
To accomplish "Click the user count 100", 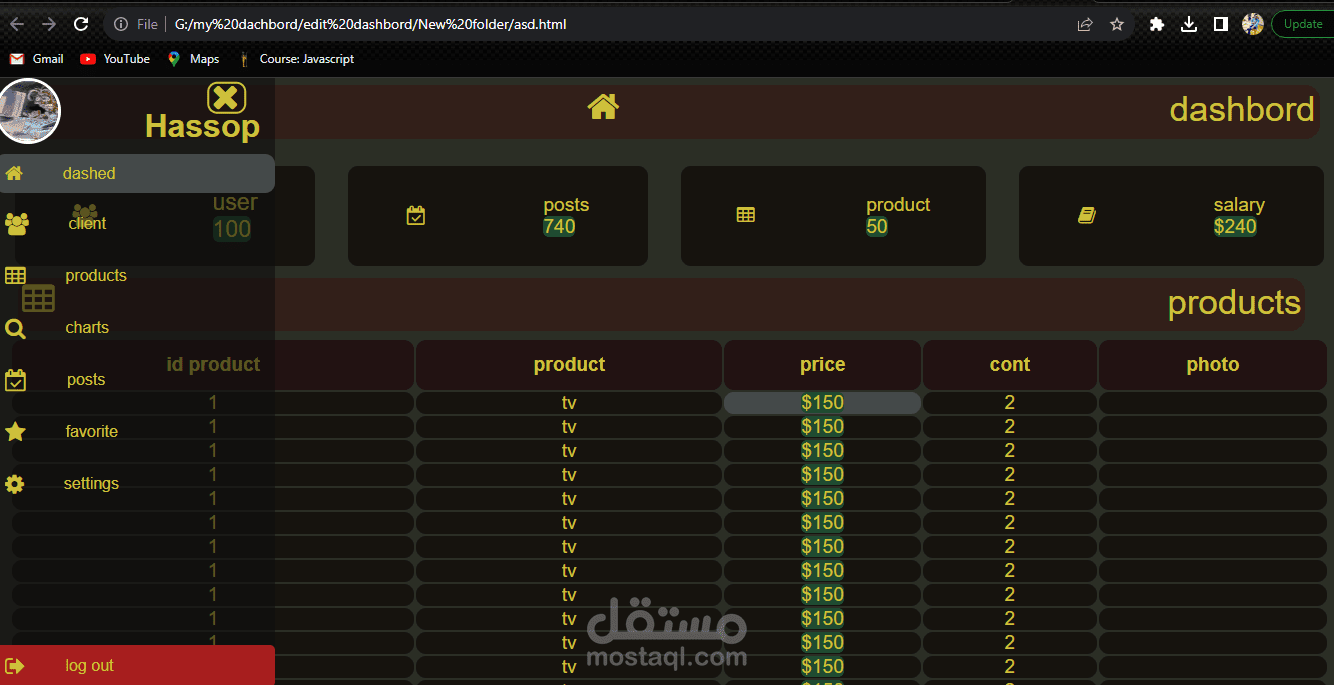I will [x=232, y=229].
